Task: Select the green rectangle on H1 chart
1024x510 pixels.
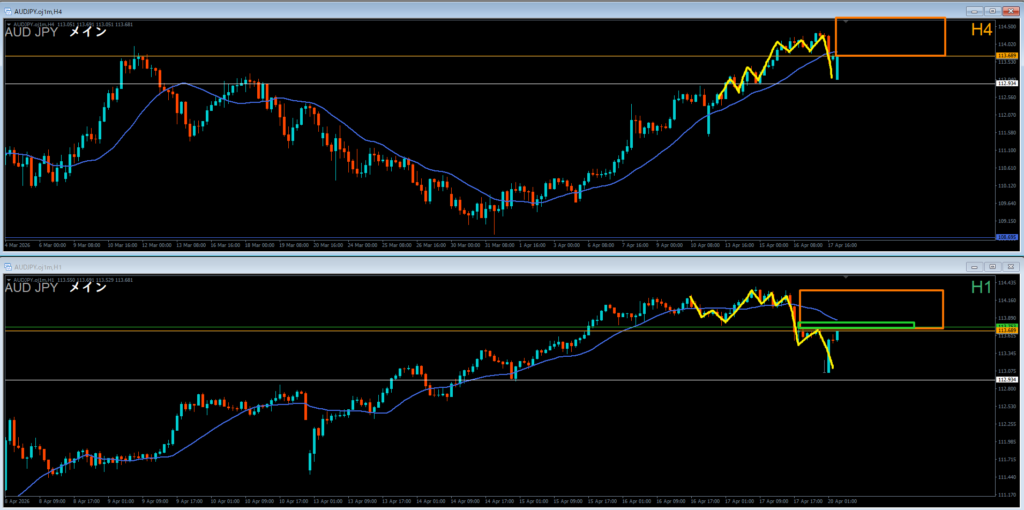Action: click(x=856, y=324)
